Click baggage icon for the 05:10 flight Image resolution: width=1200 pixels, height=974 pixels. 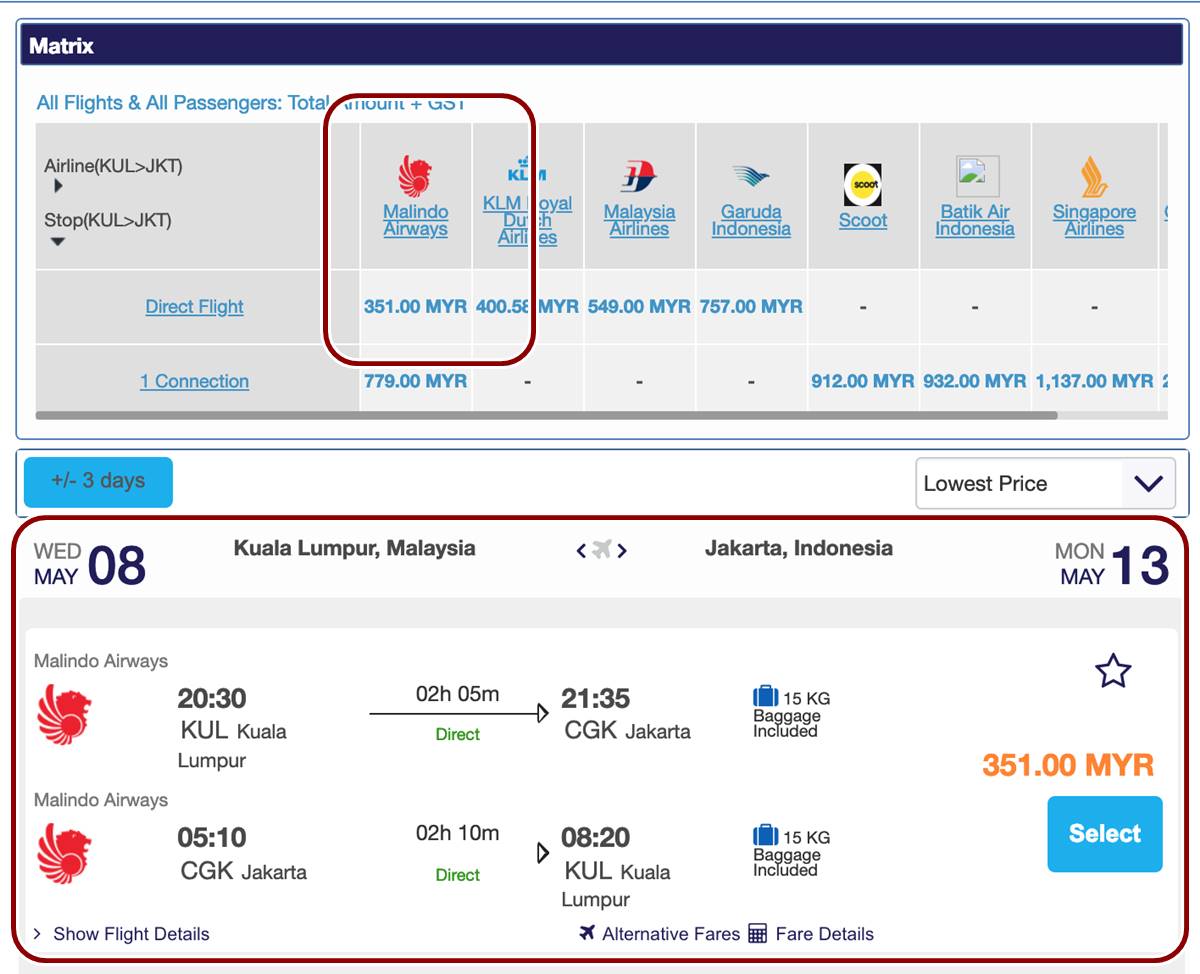coord(765,835)
